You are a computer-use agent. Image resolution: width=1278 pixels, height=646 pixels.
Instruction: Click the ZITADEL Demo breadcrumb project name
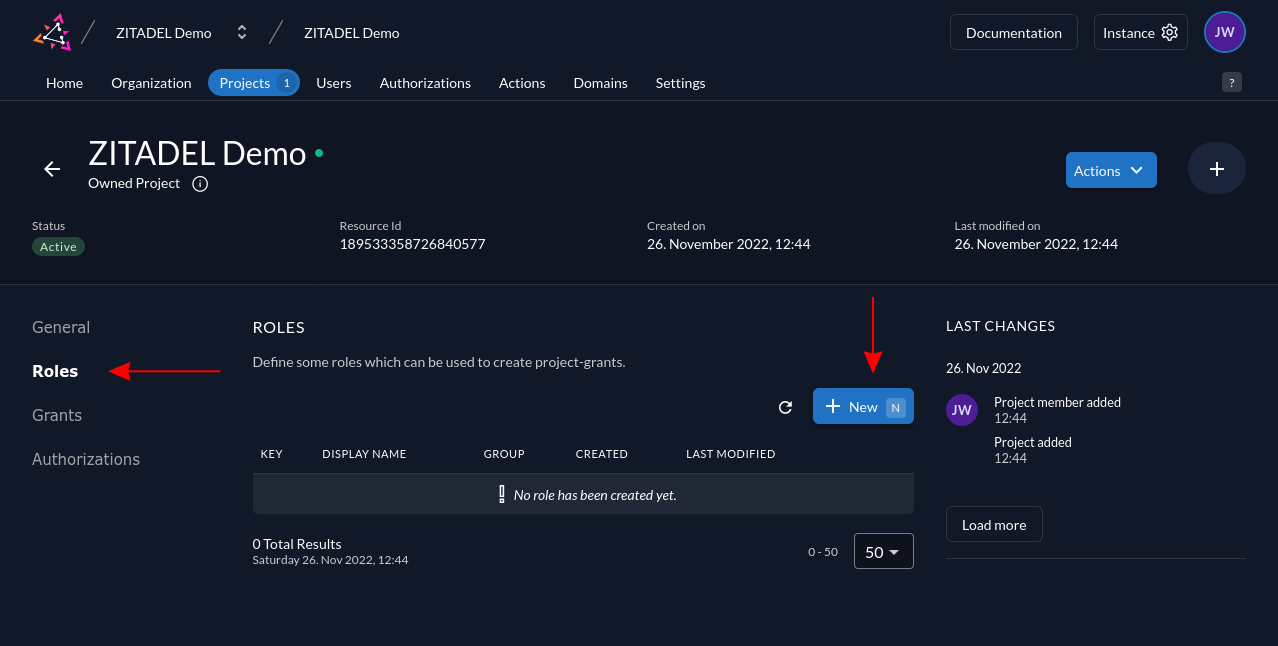[351, 33]
